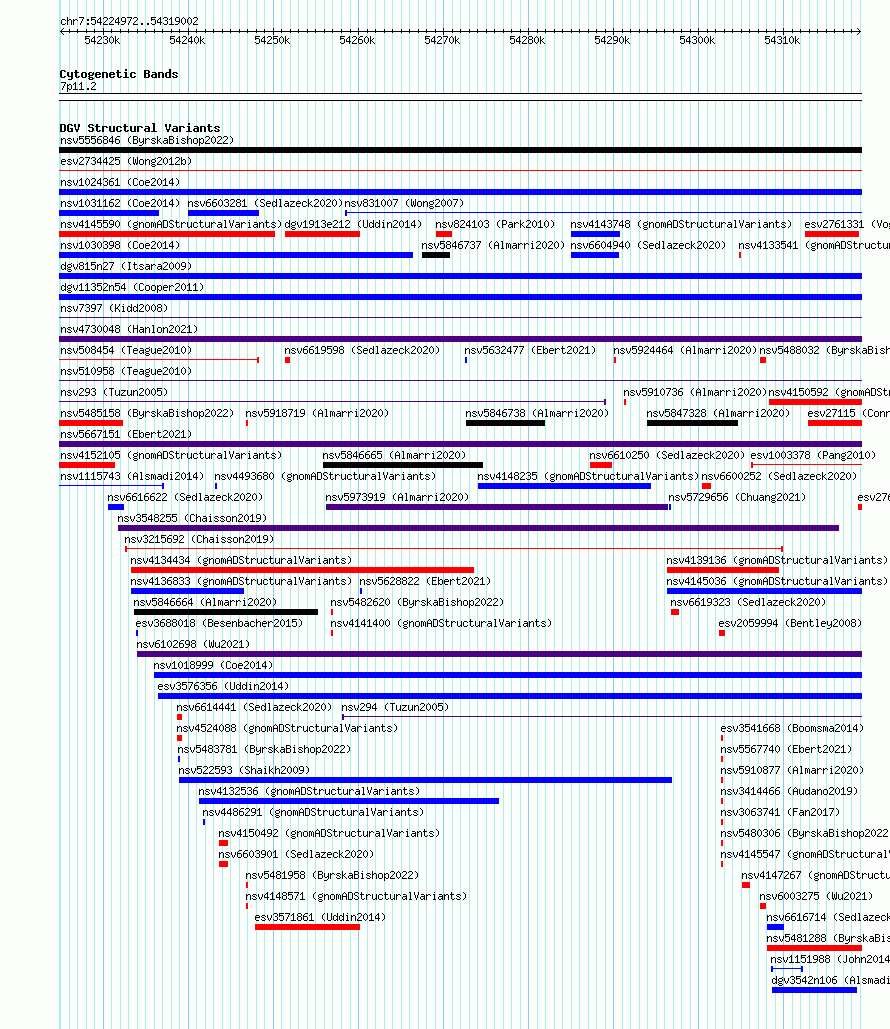
Task: Open esv3576356 (Uddin2014) variant
Action: click(223, 686)
